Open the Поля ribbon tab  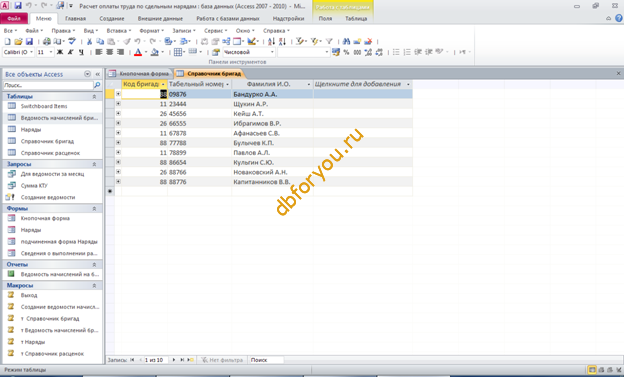pyautogui.click(x=325, y=18)
